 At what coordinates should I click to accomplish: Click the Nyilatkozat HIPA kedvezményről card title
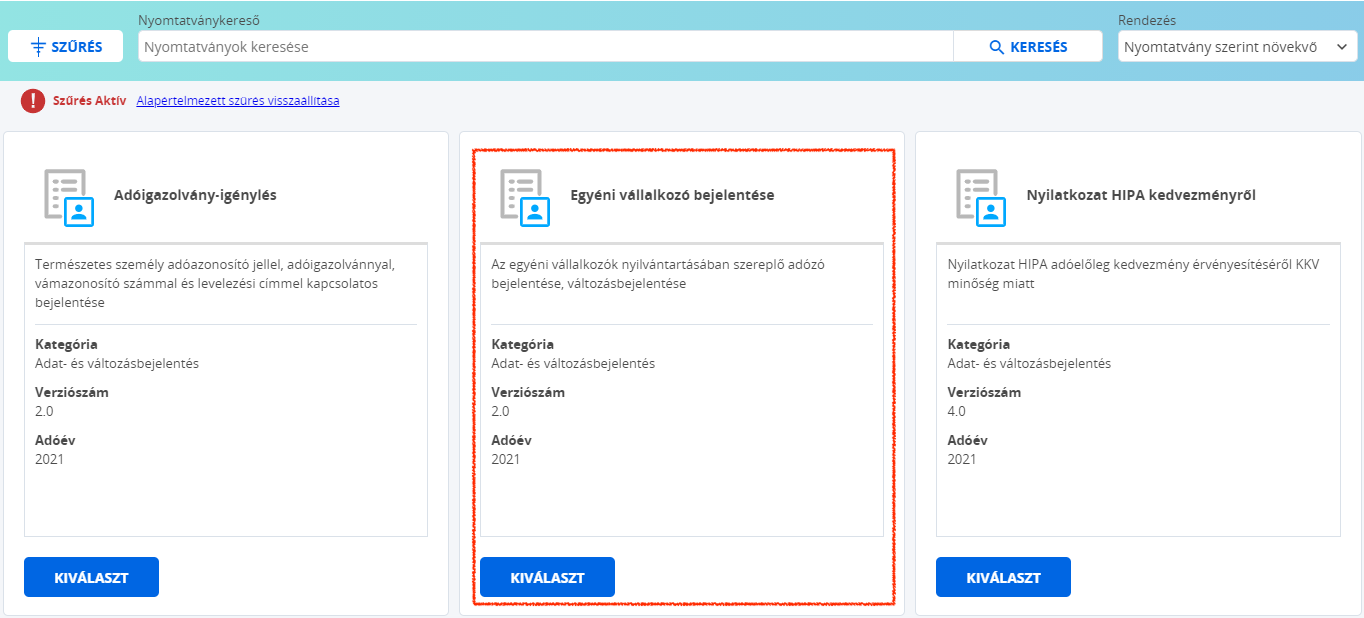click(1141, 195)
